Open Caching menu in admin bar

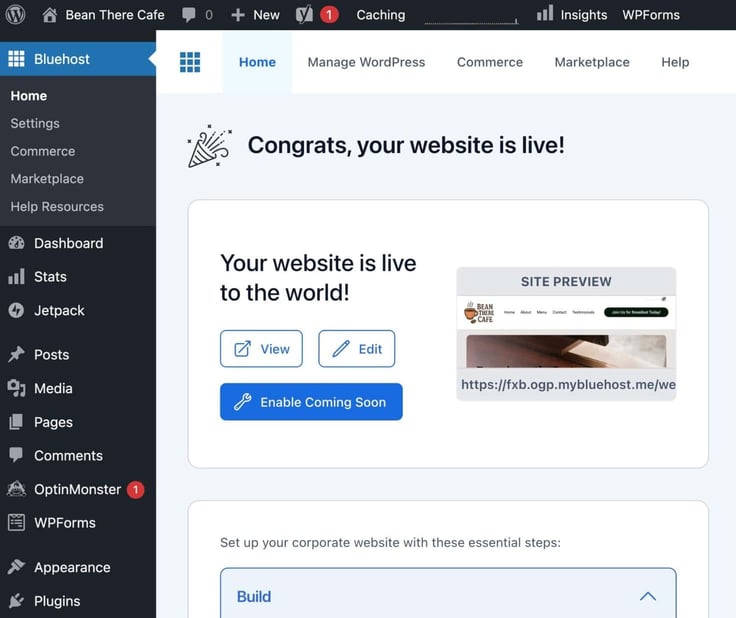coord(381,15)
